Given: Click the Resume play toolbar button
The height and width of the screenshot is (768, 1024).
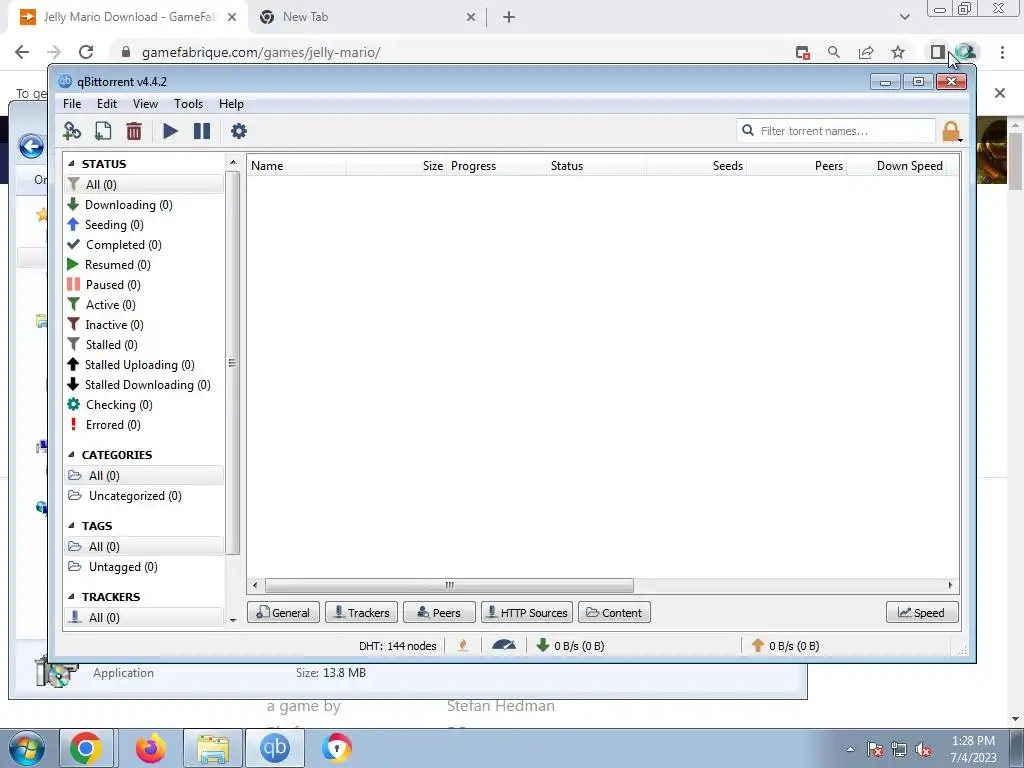Looking at the screenshot, I should 170,131.
